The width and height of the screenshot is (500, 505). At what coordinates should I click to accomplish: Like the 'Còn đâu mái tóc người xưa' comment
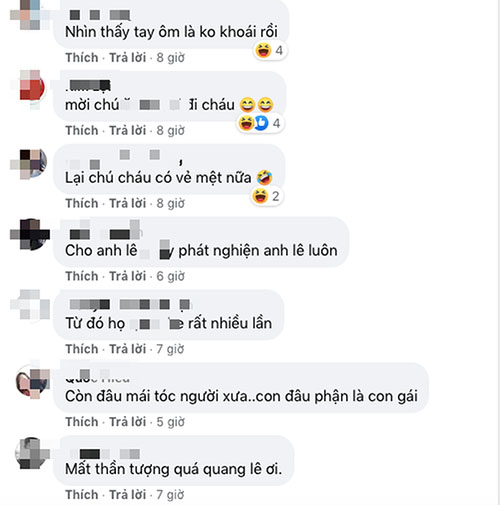pyautogui.click(x=82, y=422)
